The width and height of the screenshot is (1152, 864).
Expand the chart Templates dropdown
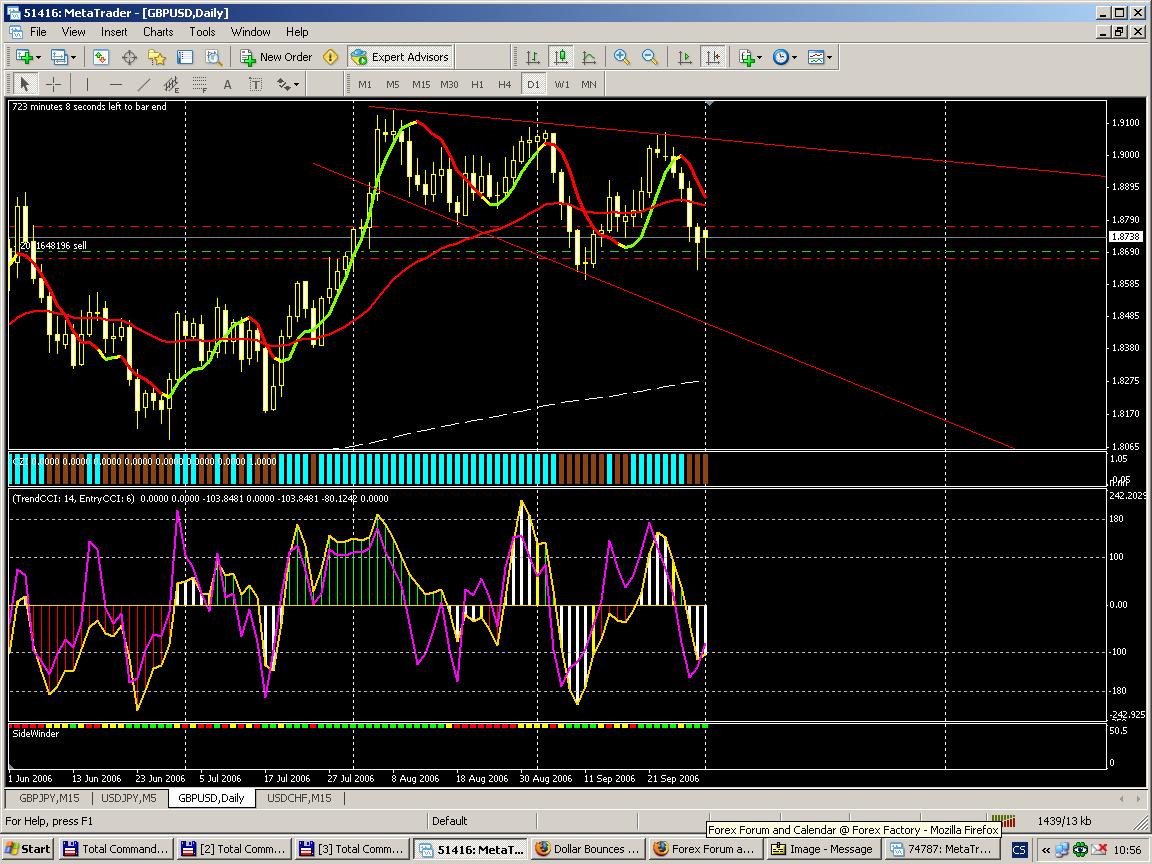tap(829, 57)
